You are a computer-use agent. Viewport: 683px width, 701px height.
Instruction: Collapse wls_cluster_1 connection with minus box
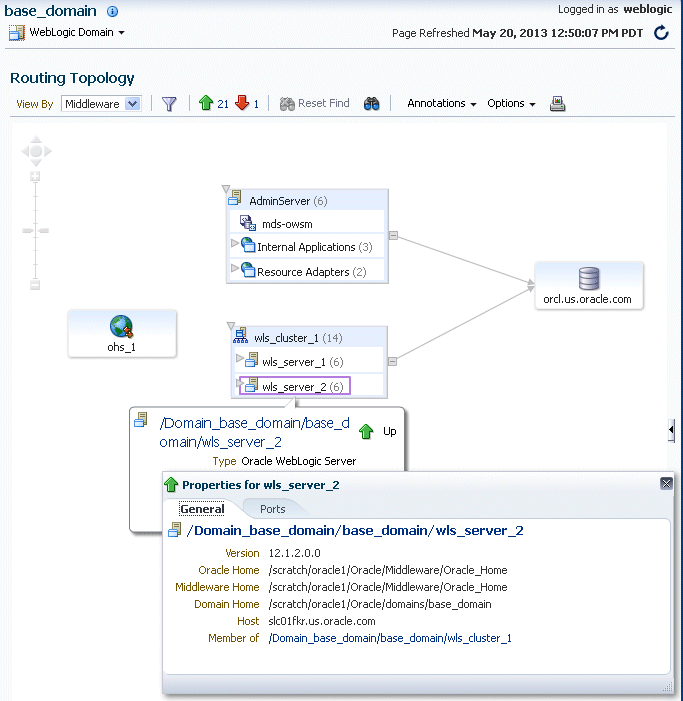pyautogui.click(x=392, y=361)
